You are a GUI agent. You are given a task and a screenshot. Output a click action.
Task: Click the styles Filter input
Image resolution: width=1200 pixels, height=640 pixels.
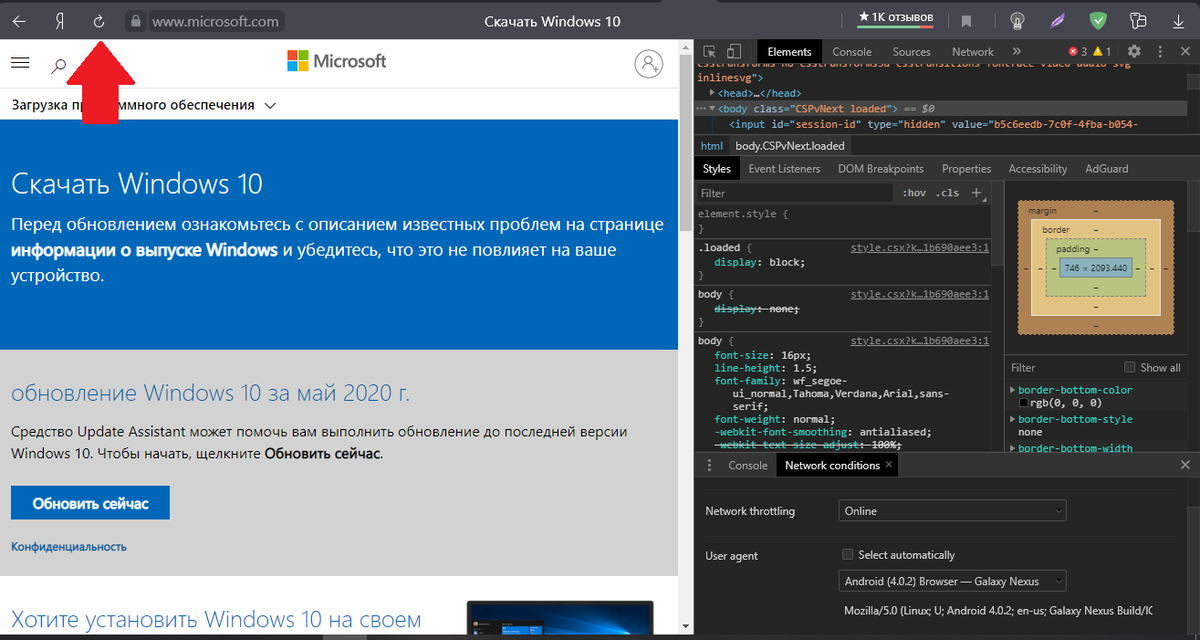click(x=794, y=193)
